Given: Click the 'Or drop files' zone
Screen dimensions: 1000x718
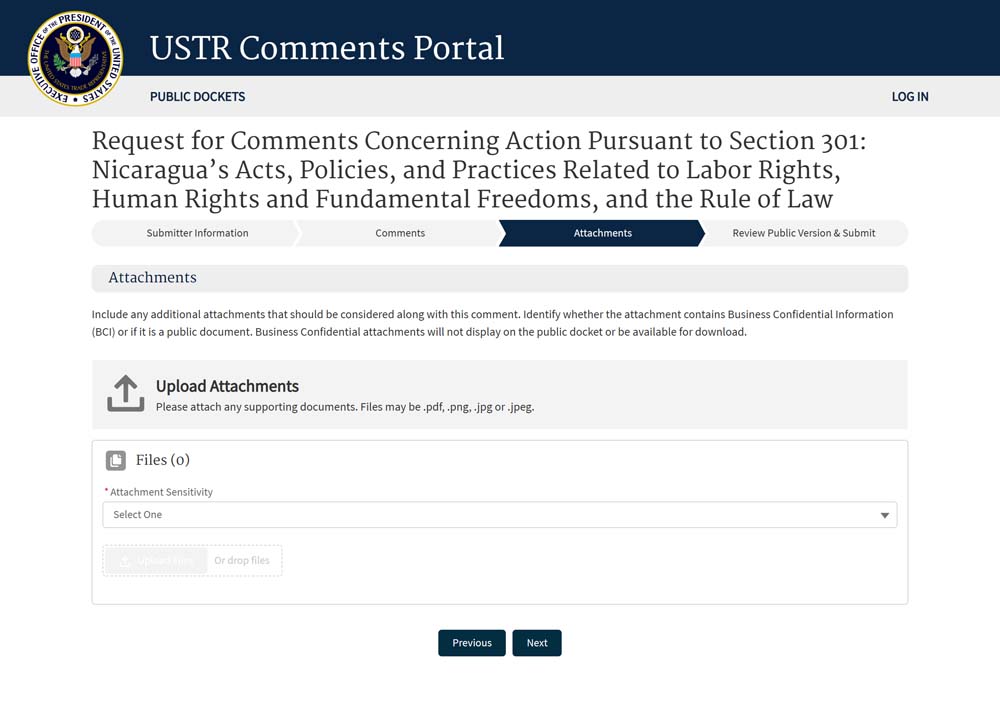Looking at the screenshot, I should point(242,561).
